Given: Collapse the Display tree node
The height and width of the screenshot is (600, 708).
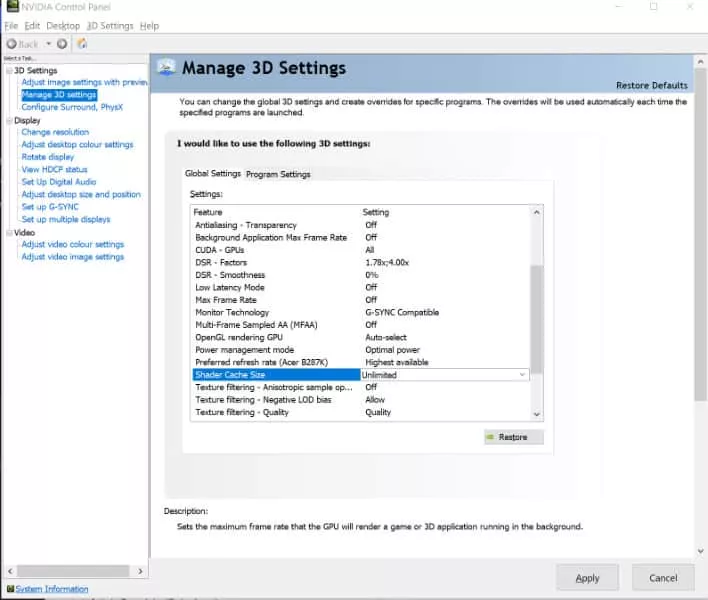Looking at the screenshot, I should (x=9, y=121).
